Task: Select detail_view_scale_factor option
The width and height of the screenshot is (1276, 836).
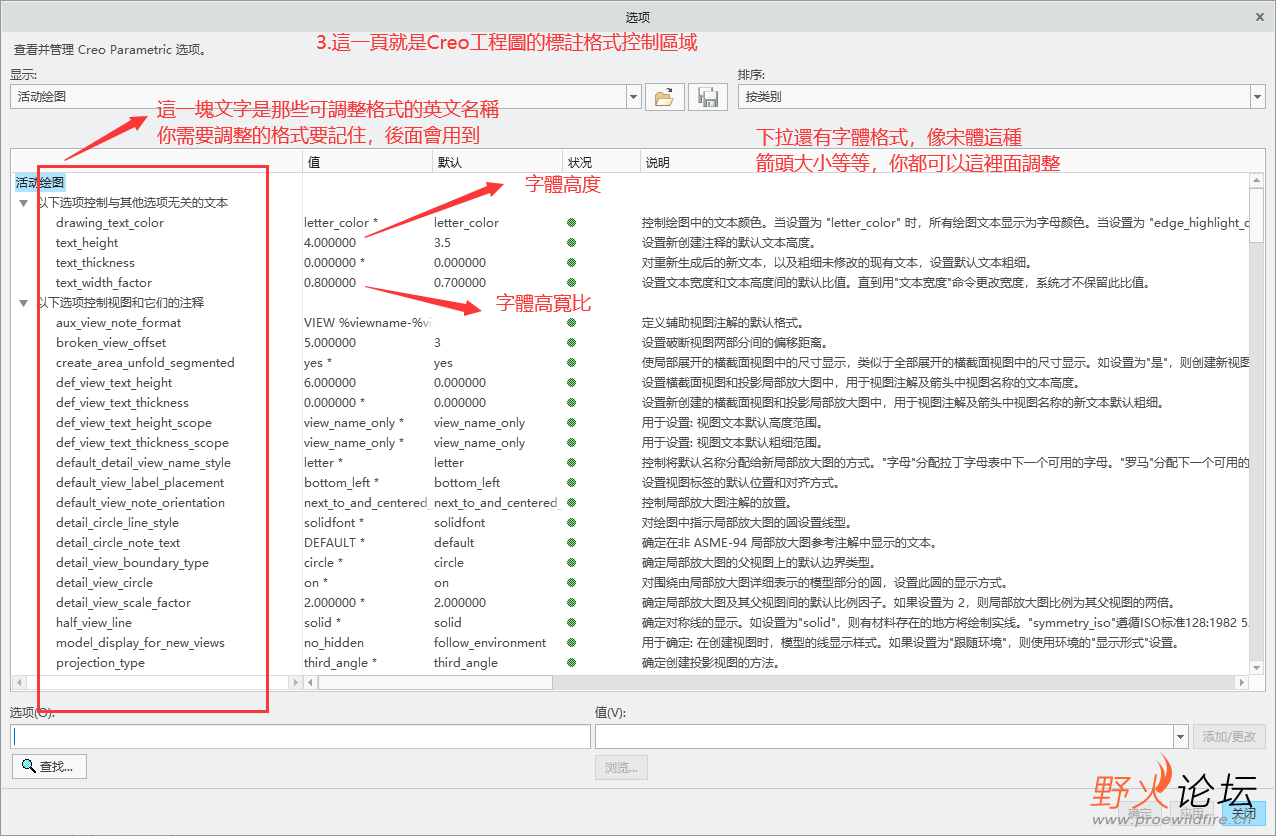Action: pyautogui.click(x=123, y=603)
